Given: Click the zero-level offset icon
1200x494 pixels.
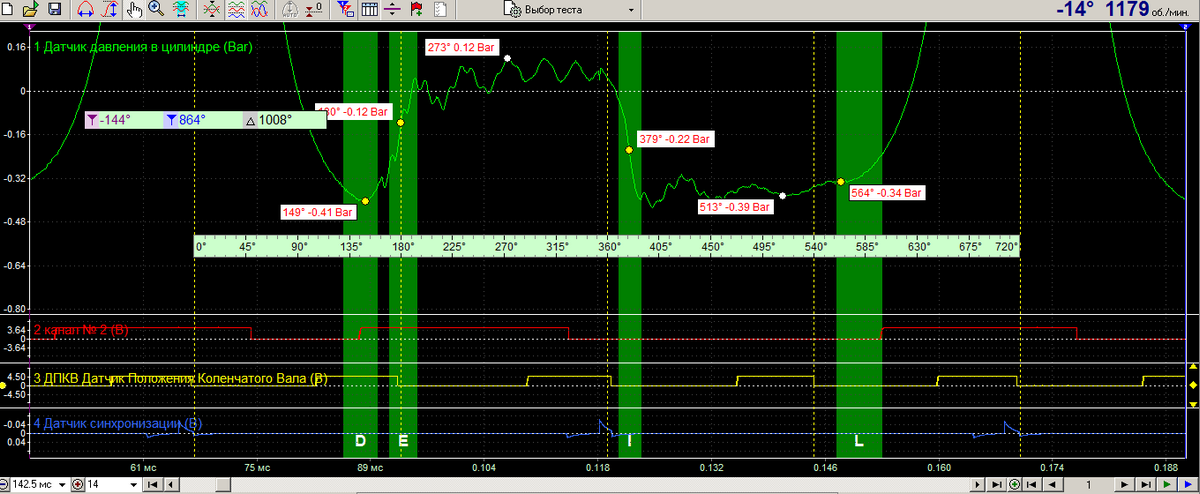Looking at the screenshot, I should click(x=313, y=10).
